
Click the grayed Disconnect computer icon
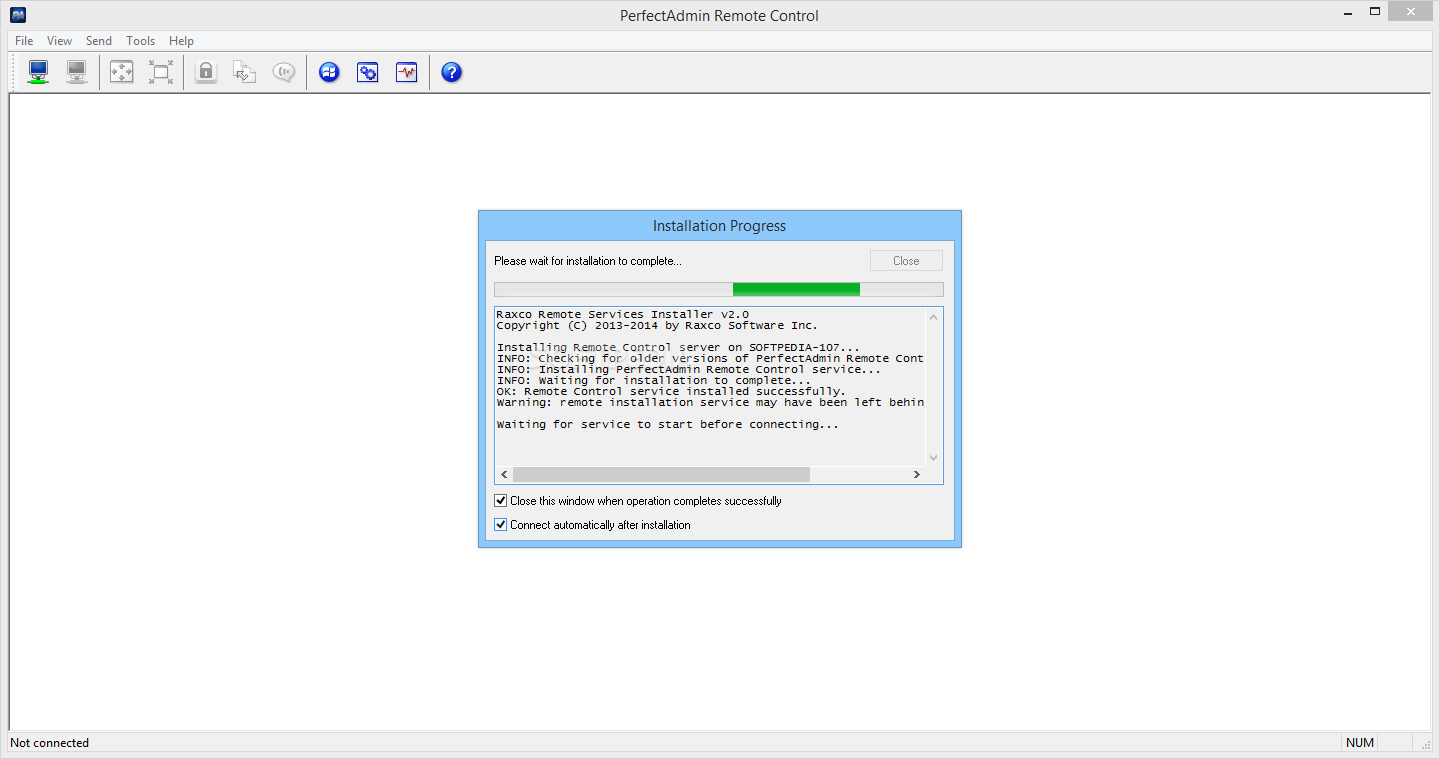click(x=77, y=72)
